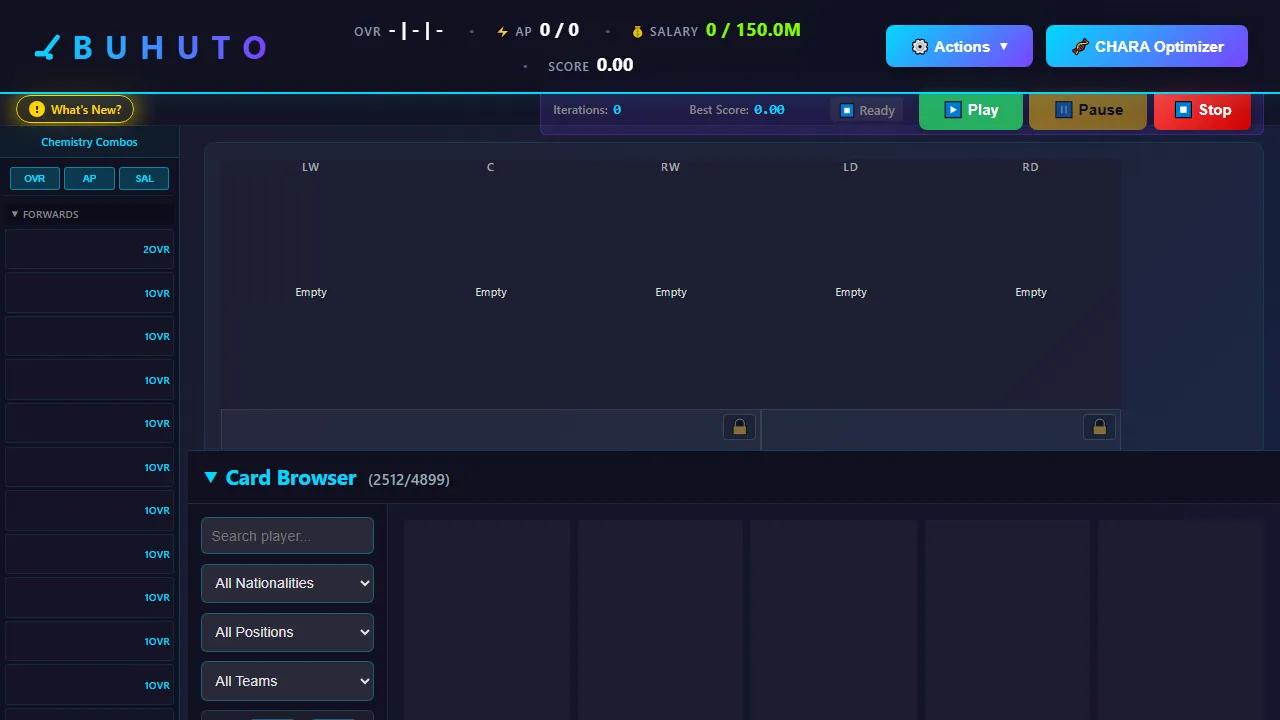Click the wrench icon on CHARA Optimizer
The width and height of the screenshot is (1280, 720).
click(1080, 46)
